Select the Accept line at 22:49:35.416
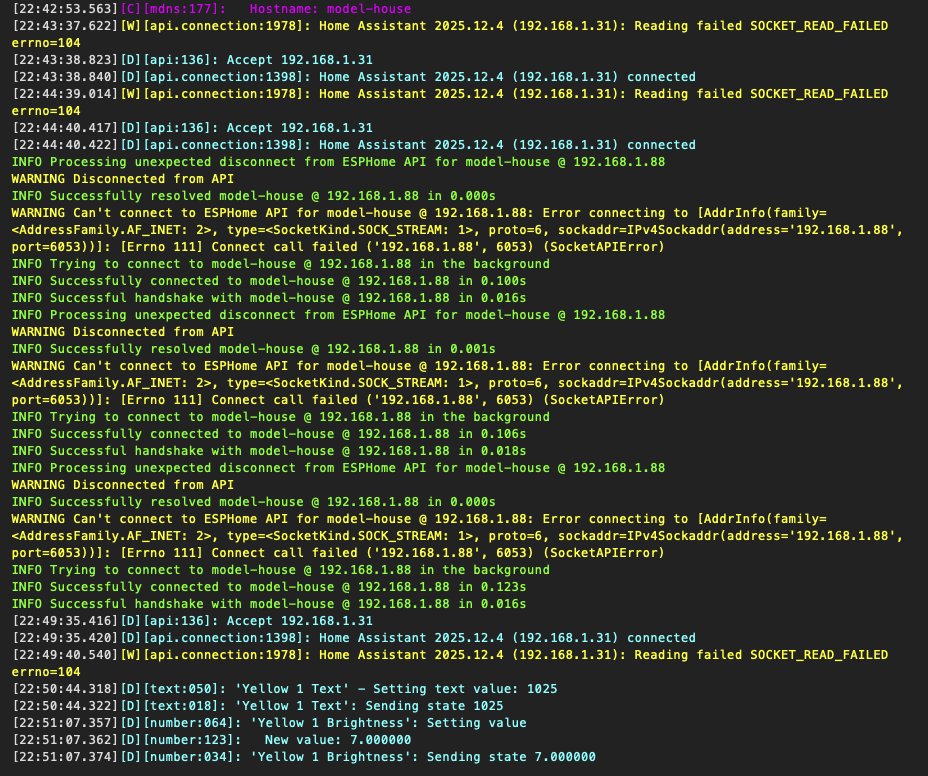928x776 pixels. [192, 621]
